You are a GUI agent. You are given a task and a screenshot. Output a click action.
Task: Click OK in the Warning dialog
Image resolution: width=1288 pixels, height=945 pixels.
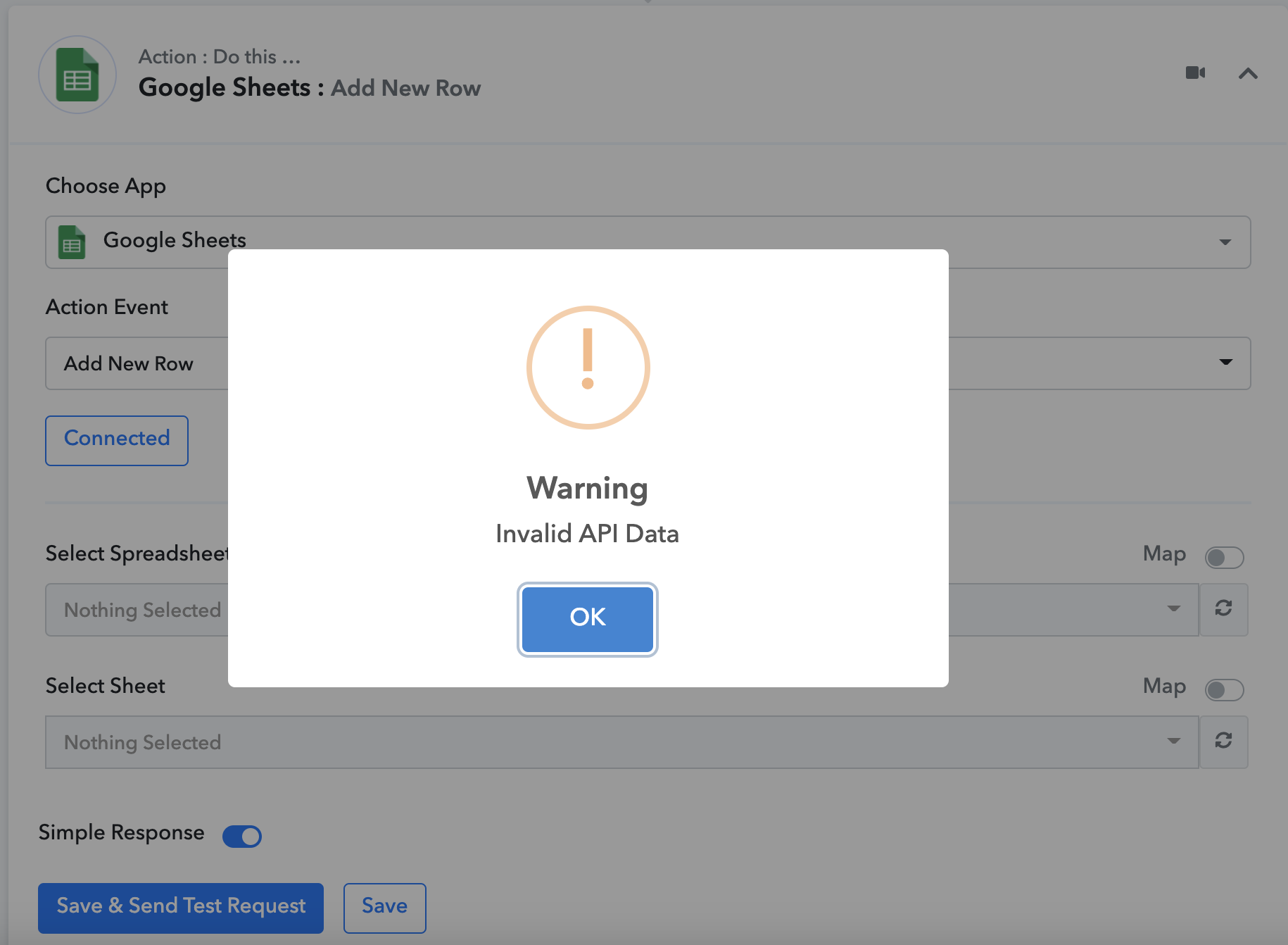pyautogui.click(x=588, y=619)
